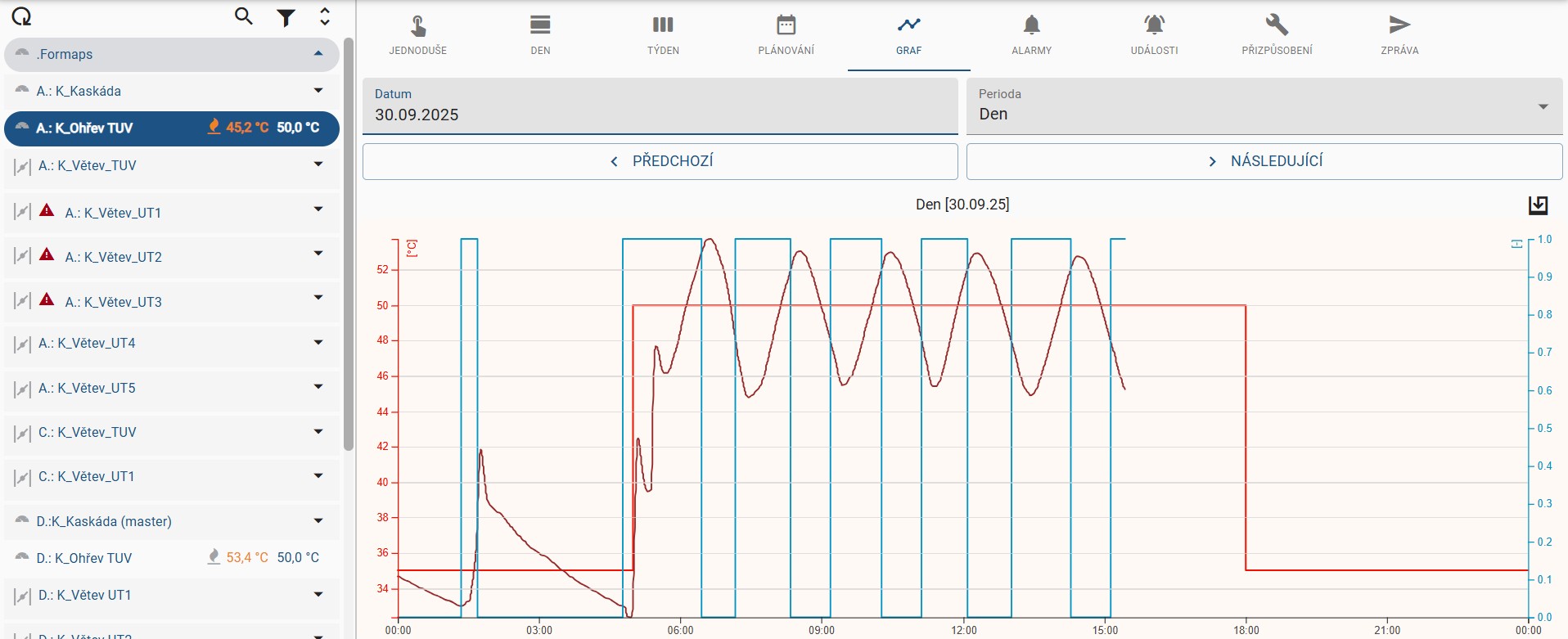The height and width of the screenshot is (639, 1568).
Task: Click the flame icon on D: K_Ohřev TUV
Action: click(x=214, y=557)
